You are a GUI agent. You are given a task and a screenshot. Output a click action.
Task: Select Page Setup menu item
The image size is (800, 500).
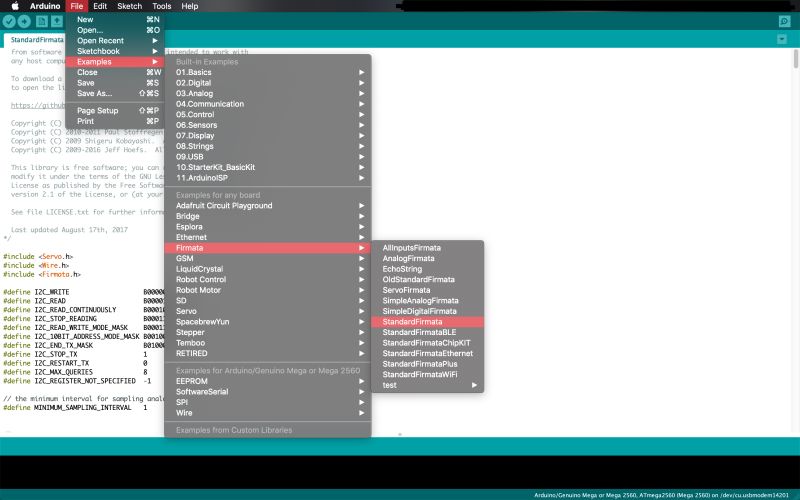[x=115, y=111]
